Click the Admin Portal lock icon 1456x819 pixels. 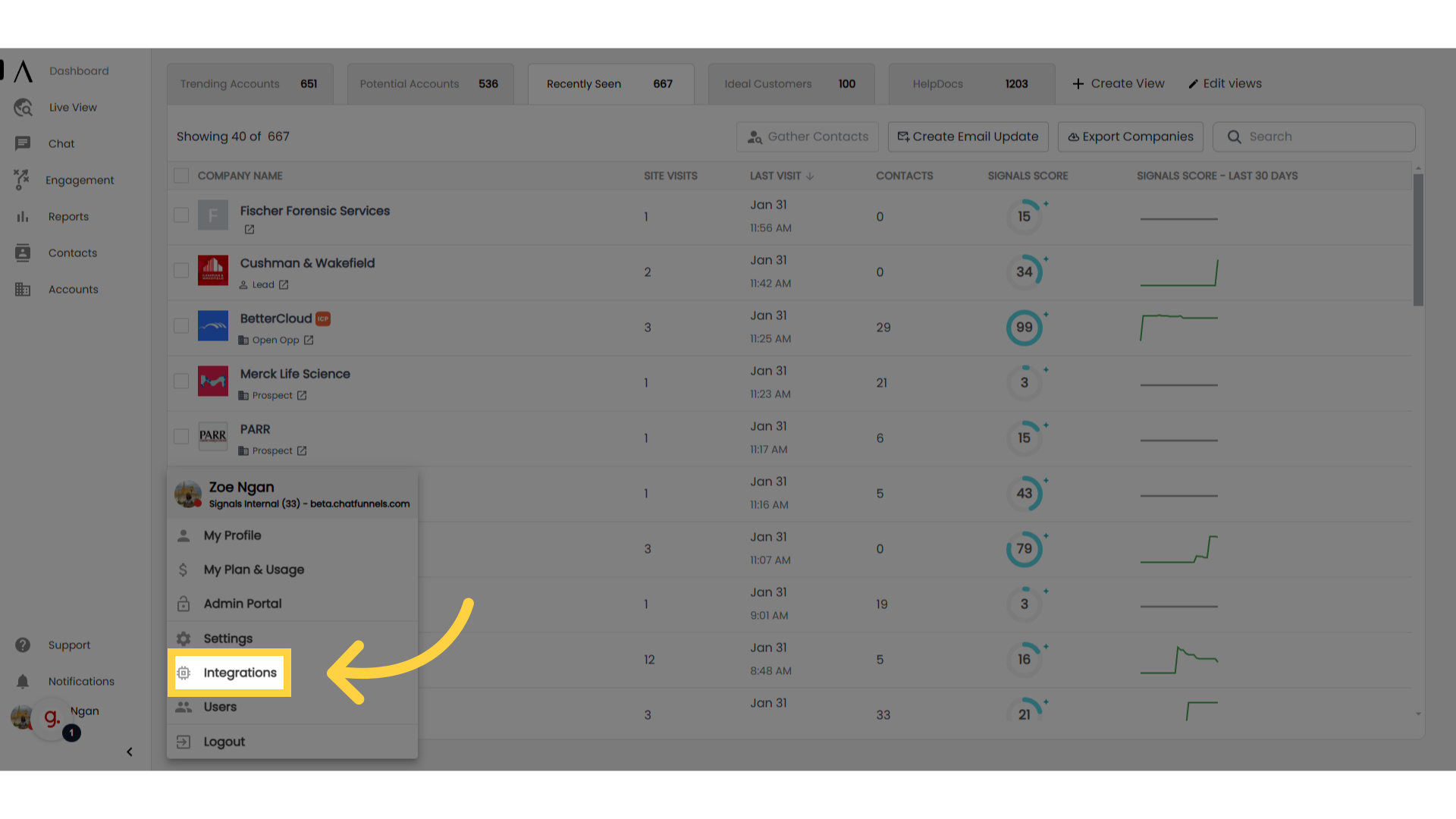click(184, 604)
